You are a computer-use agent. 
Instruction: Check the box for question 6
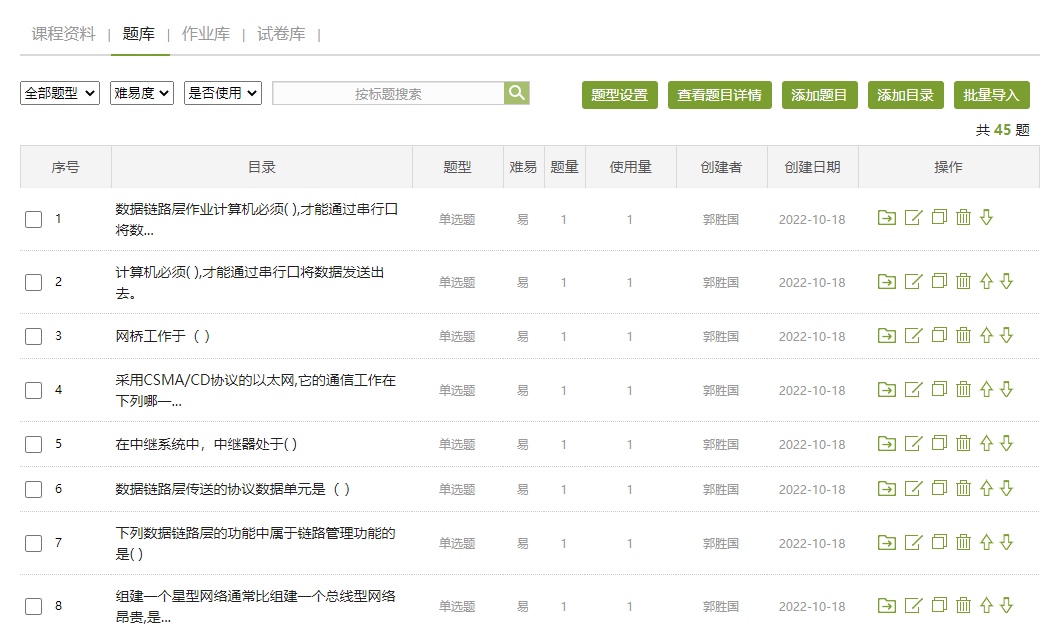pyautogui.click(x=33, y=489)
